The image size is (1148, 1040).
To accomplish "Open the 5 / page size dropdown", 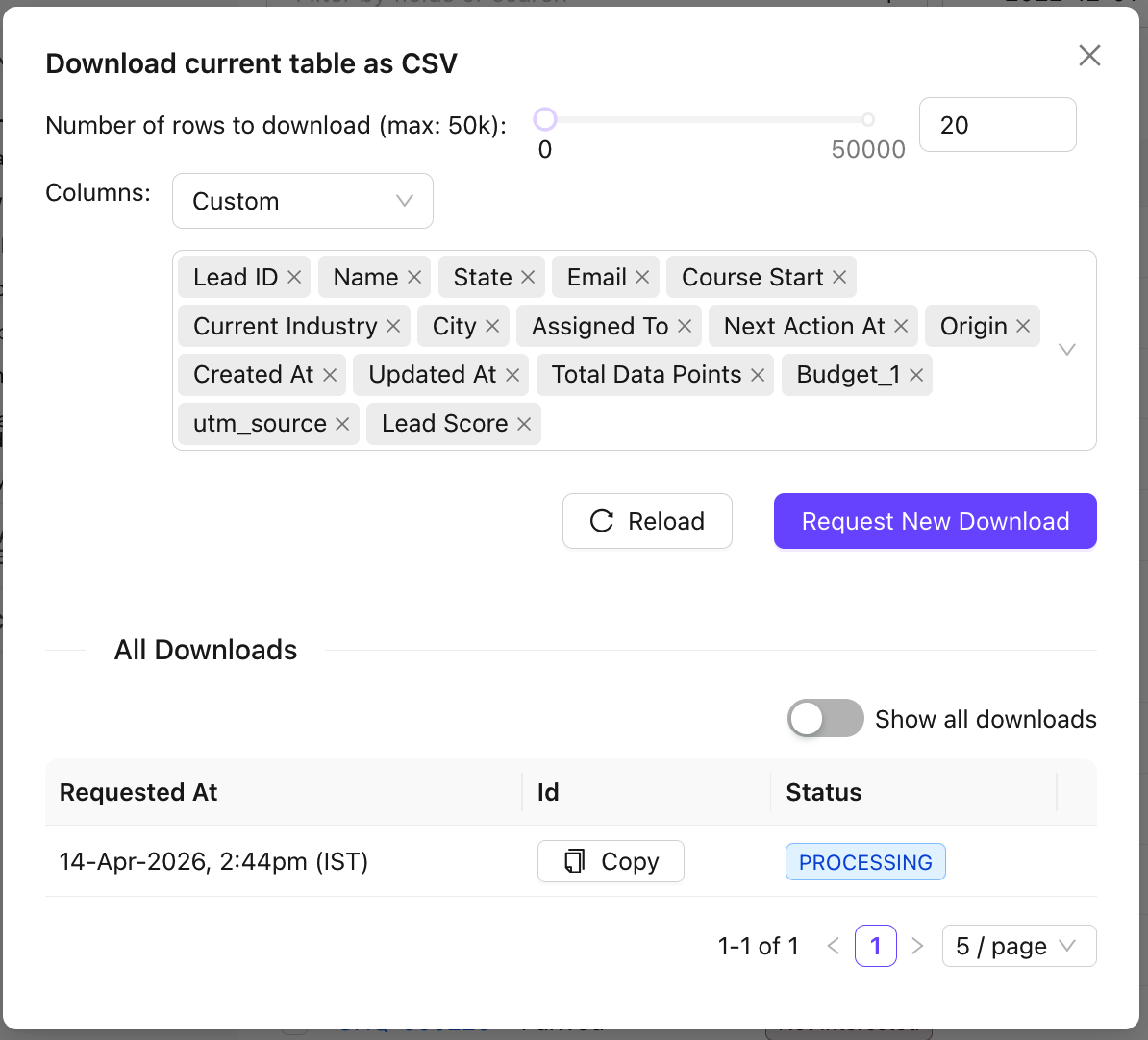I will point(1018,947).
